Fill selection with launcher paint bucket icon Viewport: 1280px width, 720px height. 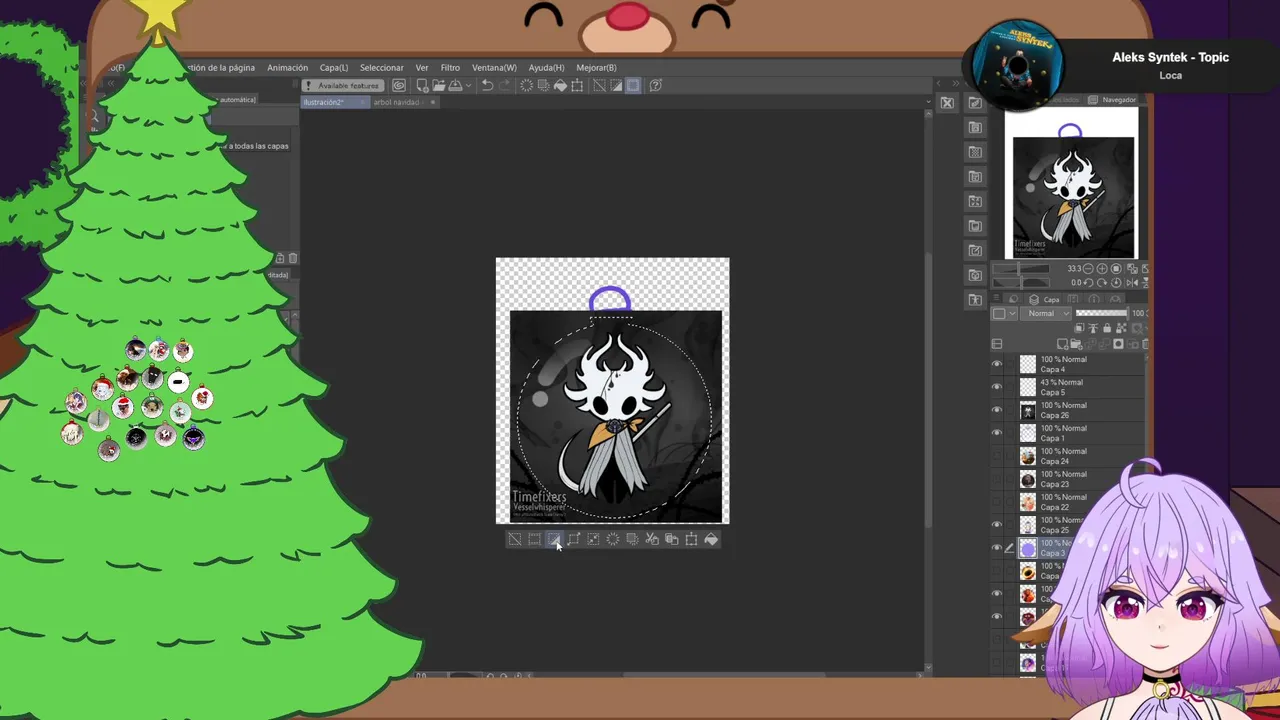[x=711, y=539]
